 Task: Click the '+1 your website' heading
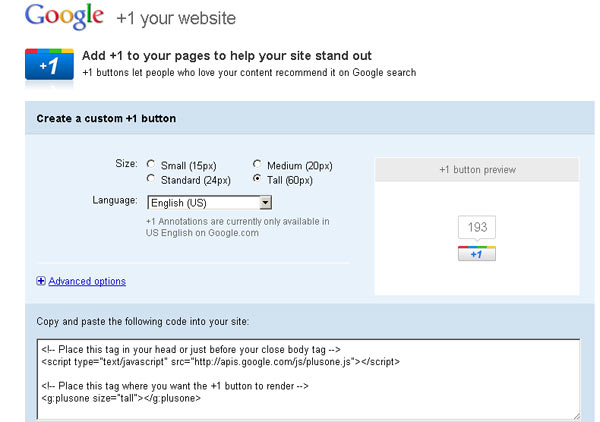pos(176,18)
